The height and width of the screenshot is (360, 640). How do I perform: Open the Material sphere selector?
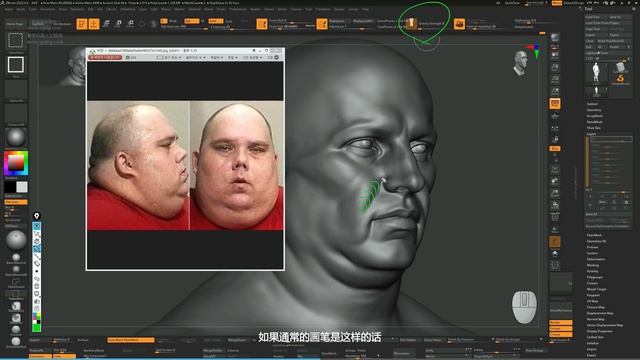pyautogui.click(x=16, y=138)
